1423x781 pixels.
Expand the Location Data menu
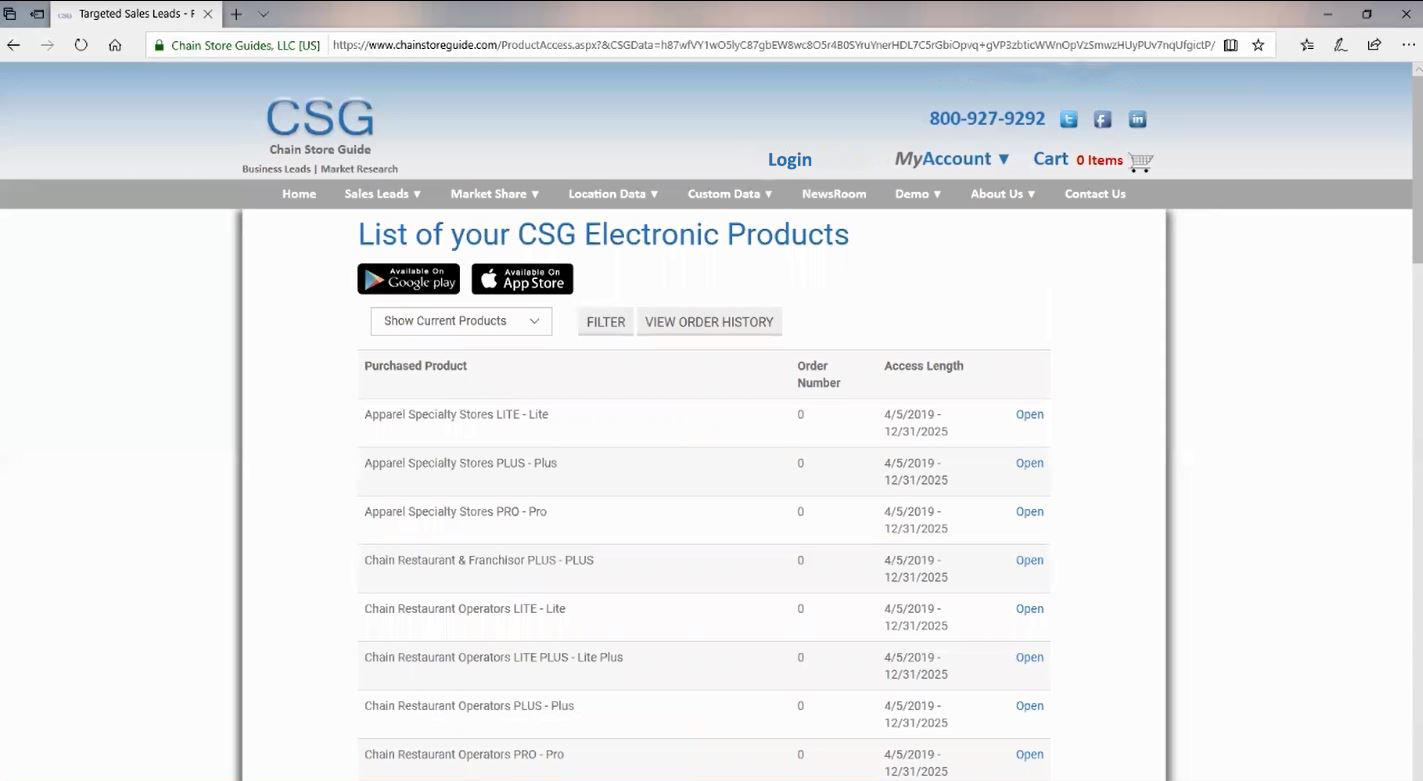pos(613,194)
